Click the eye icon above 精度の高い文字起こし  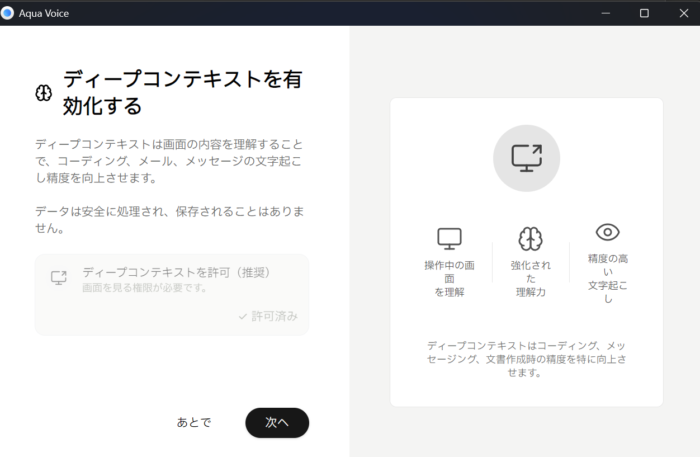click(x=608, y=232)
